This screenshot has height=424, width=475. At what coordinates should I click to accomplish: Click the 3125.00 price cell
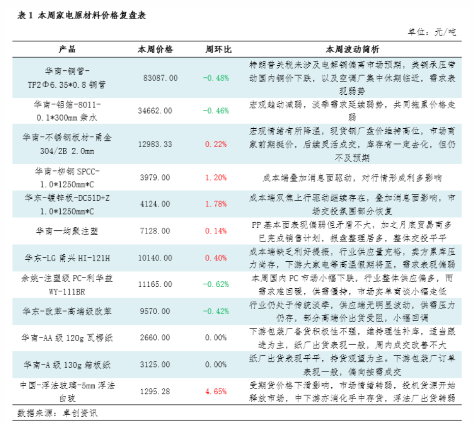tap(155, 364)
